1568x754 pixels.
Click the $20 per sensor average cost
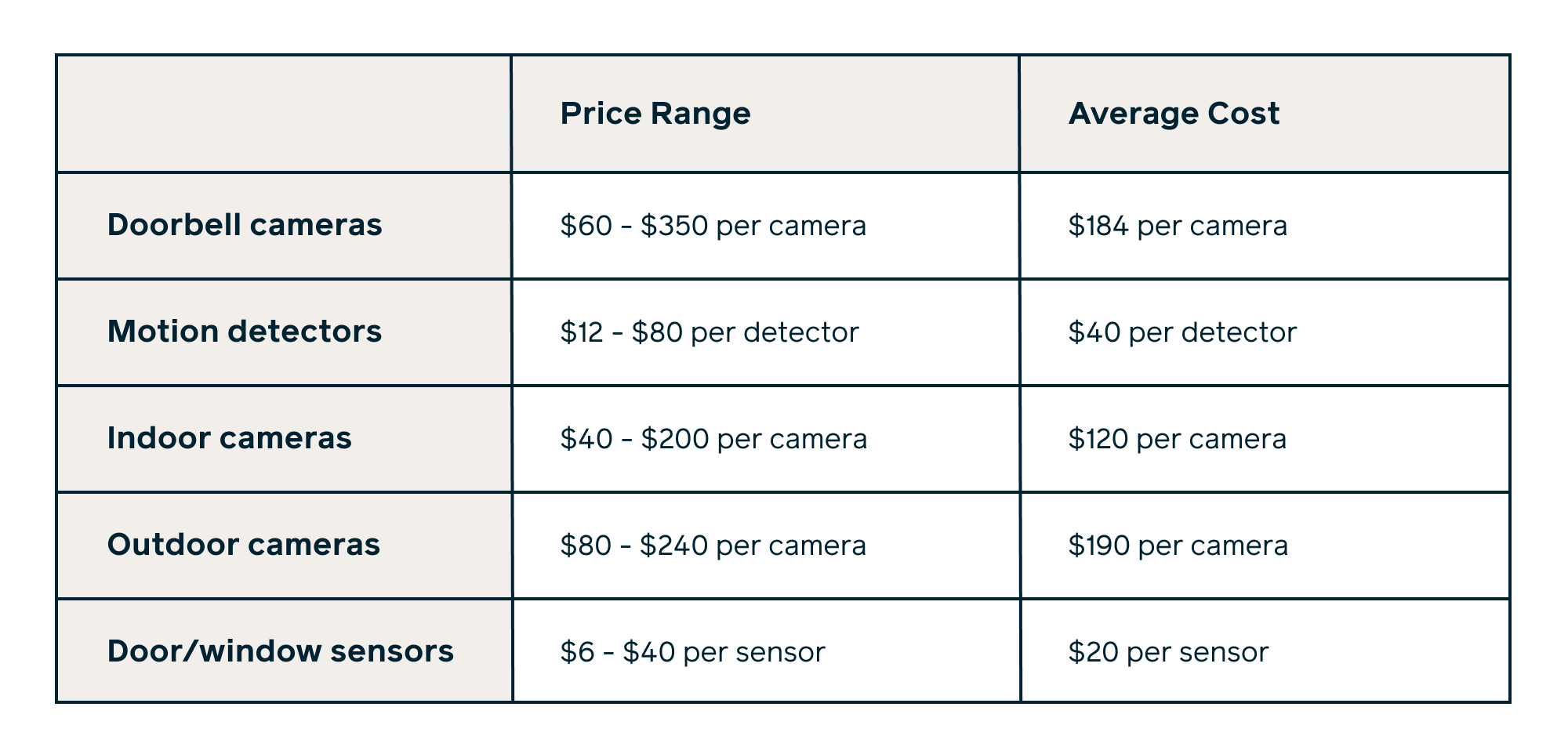tap(1168, 653)
